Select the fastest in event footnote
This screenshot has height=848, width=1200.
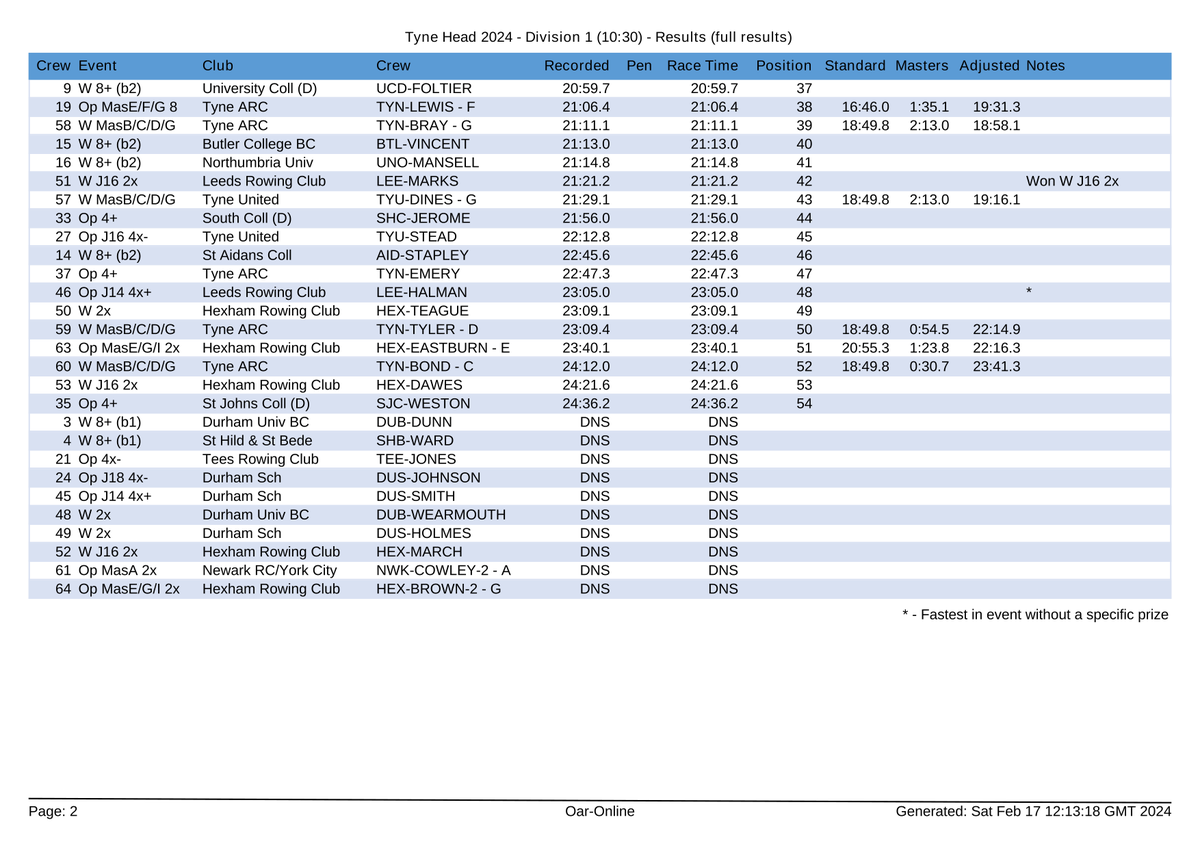[x=1035, y=614]
